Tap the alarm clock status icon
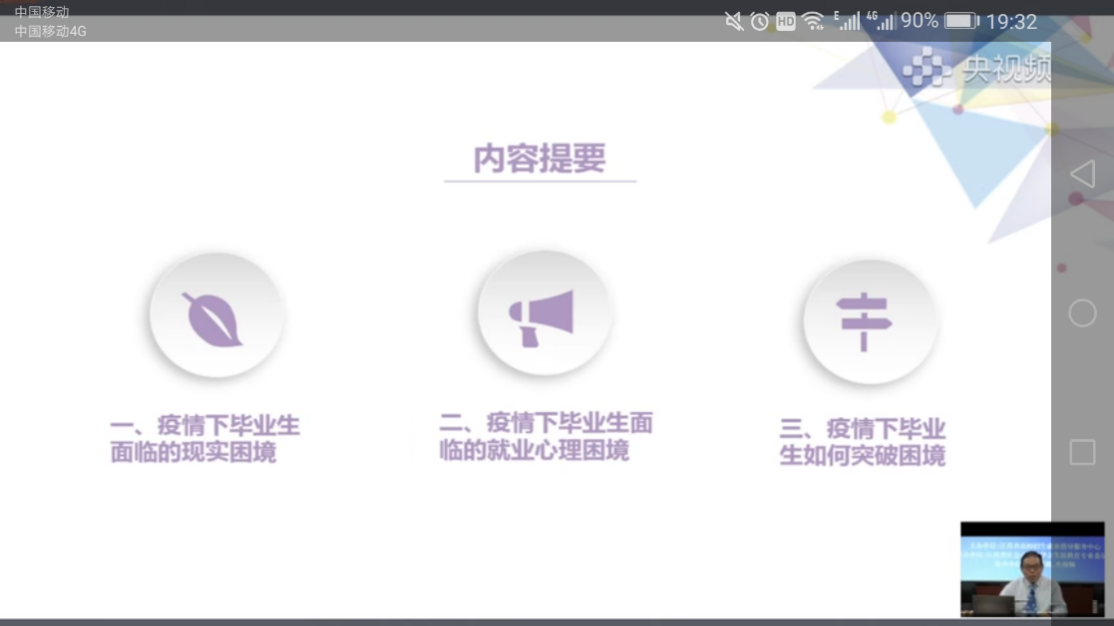This screenshot has height=626, width=1114. coord(760,21)
